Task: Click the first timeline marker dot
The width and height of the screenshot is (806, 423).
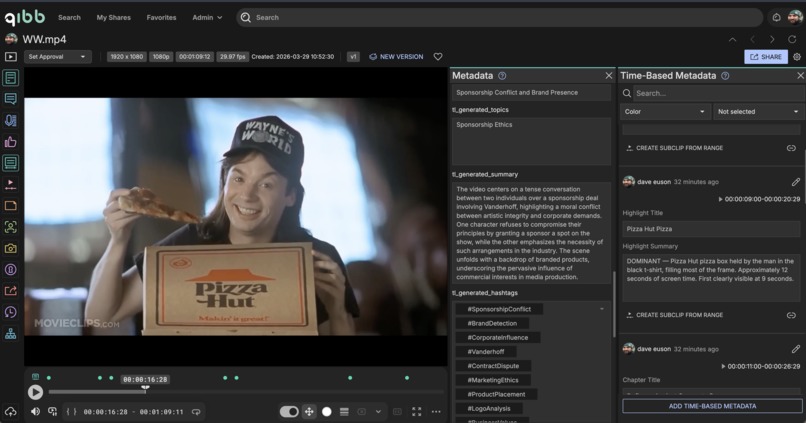Action: (x=49, y=378)
